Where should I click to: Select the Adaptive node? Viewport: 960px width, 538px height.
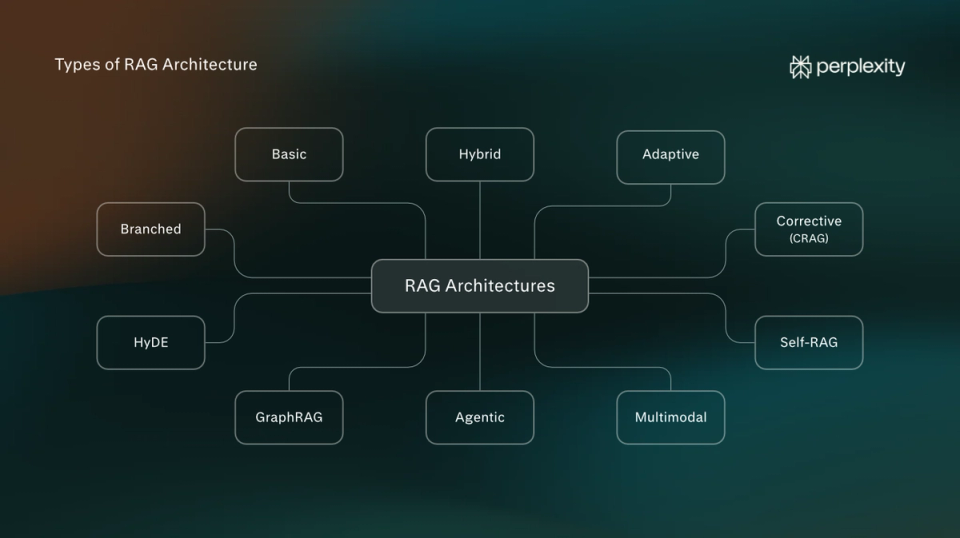click(x=671, y=157)
